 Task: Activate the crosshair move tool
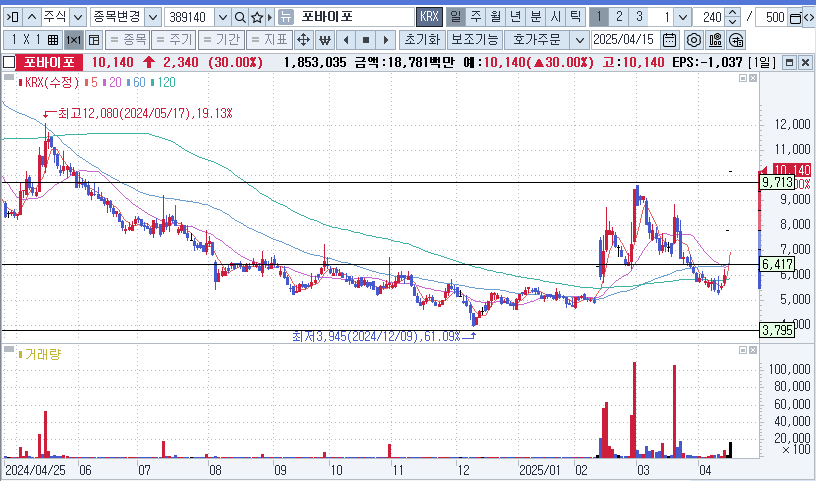coord(303,40)
